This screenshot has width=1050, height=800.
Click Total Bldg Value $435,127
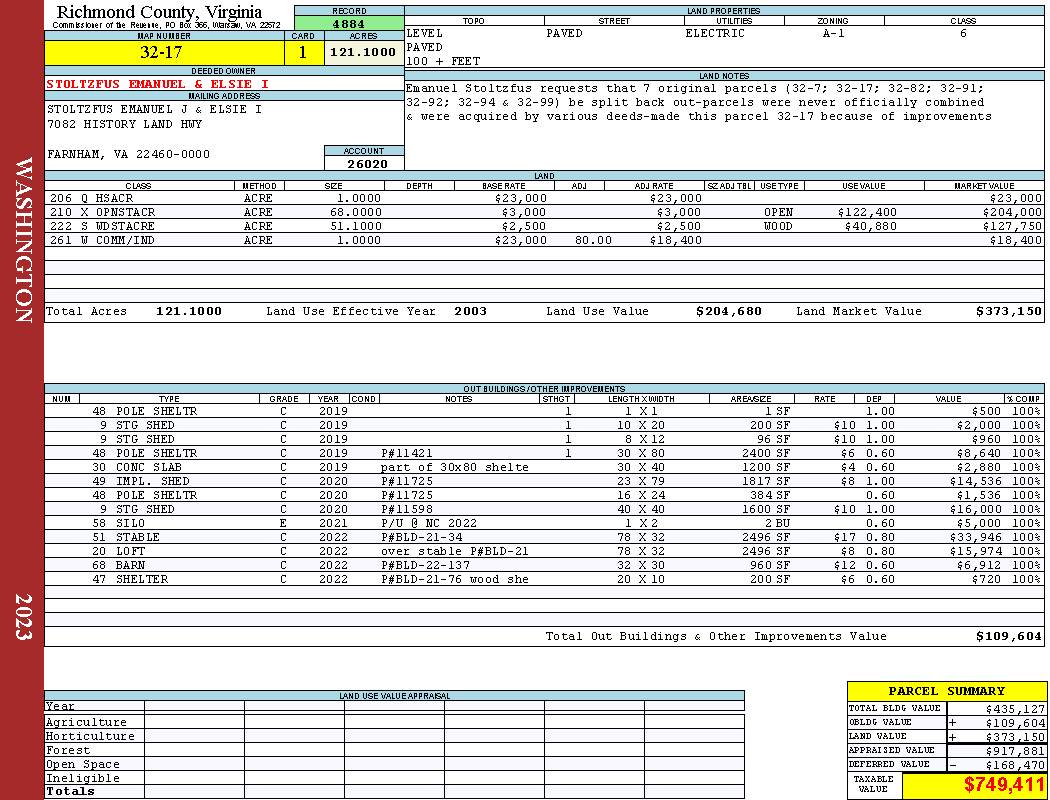1015,709
